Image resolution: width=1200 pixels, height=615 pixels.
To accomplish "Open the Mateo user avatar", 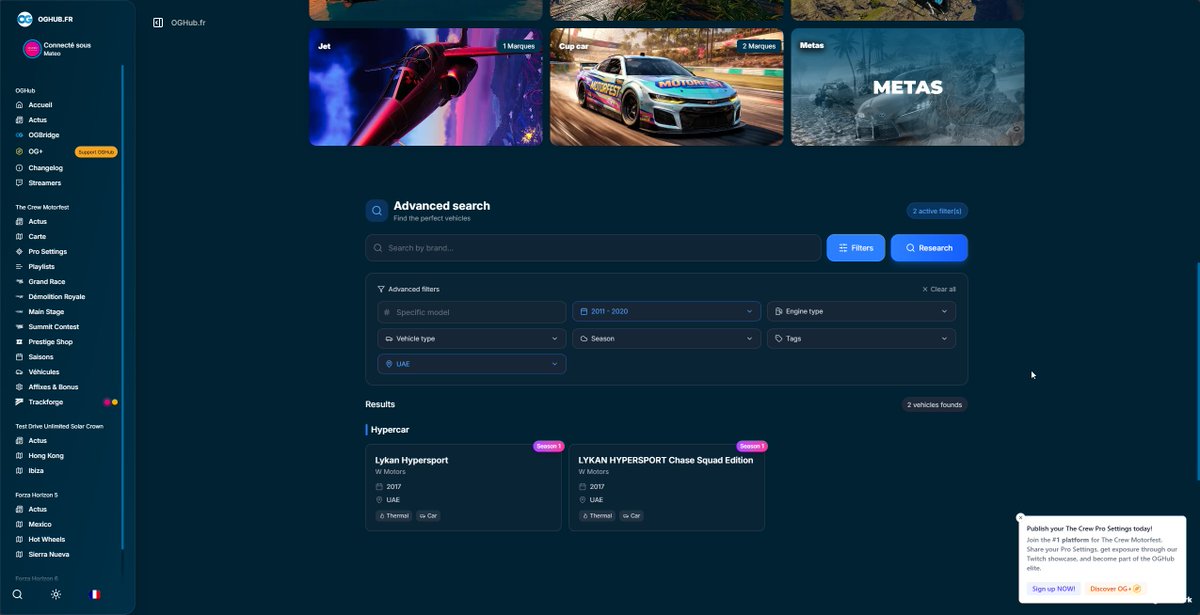I will pyautogui.click(x=32, y=49).
